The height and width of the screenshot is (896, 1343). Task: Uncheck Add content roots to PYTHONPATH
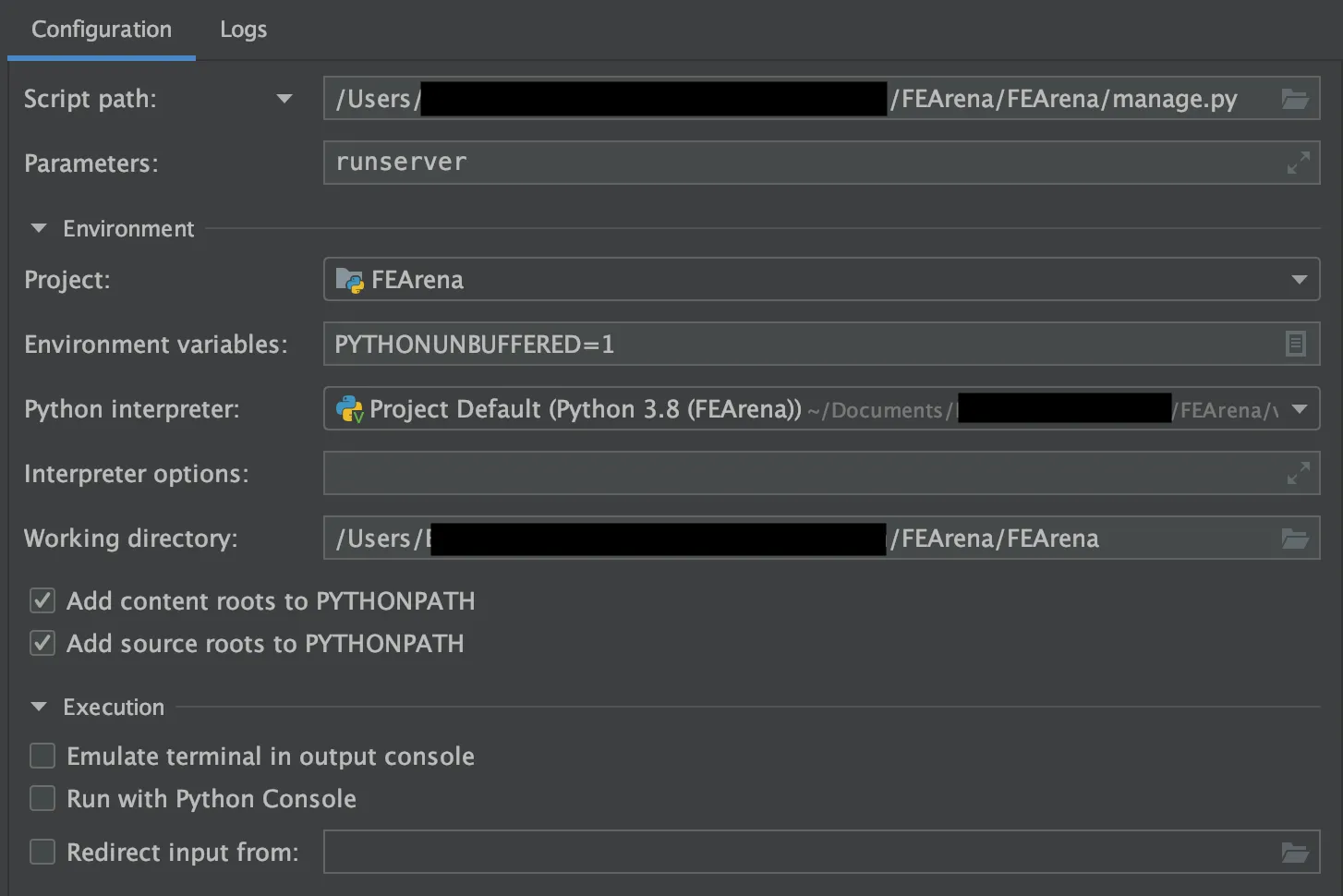[x=42, y=601]
